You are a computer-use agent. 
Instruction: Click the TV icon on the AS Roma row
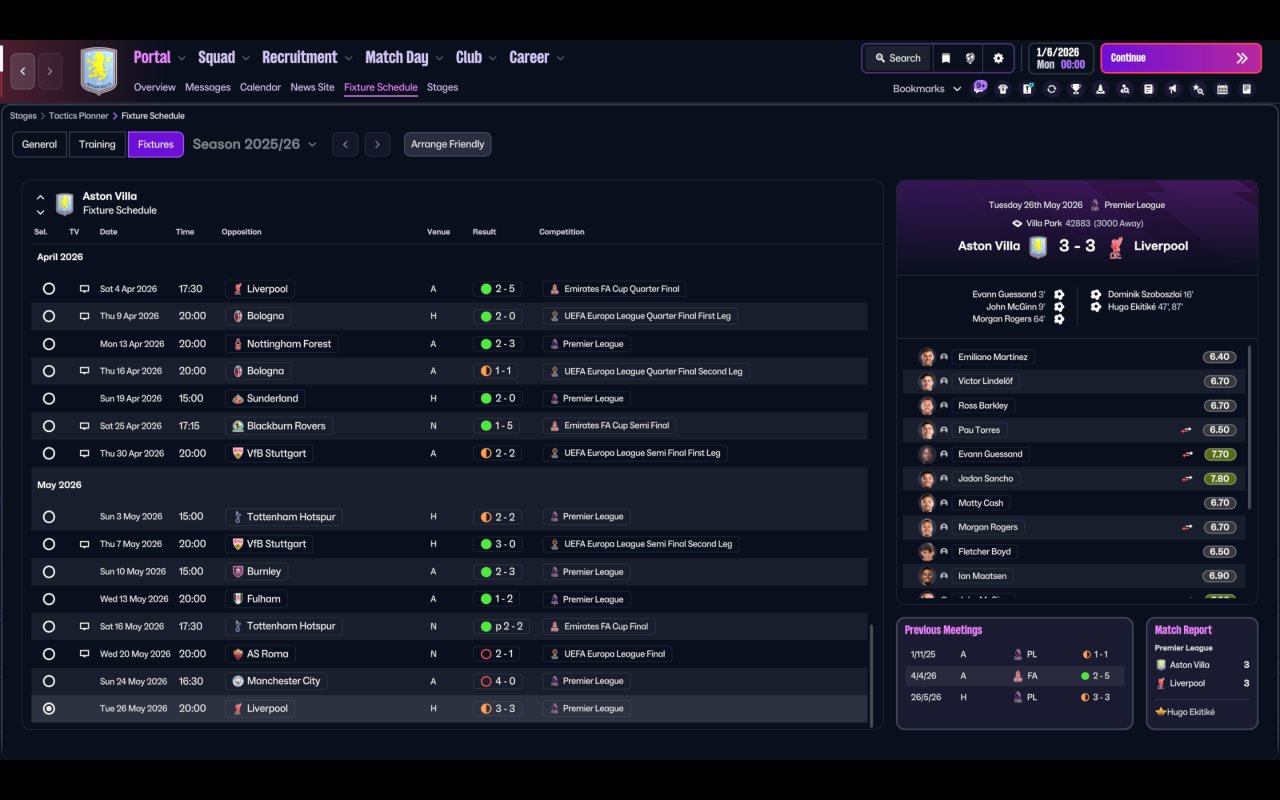tap(85, 654)
